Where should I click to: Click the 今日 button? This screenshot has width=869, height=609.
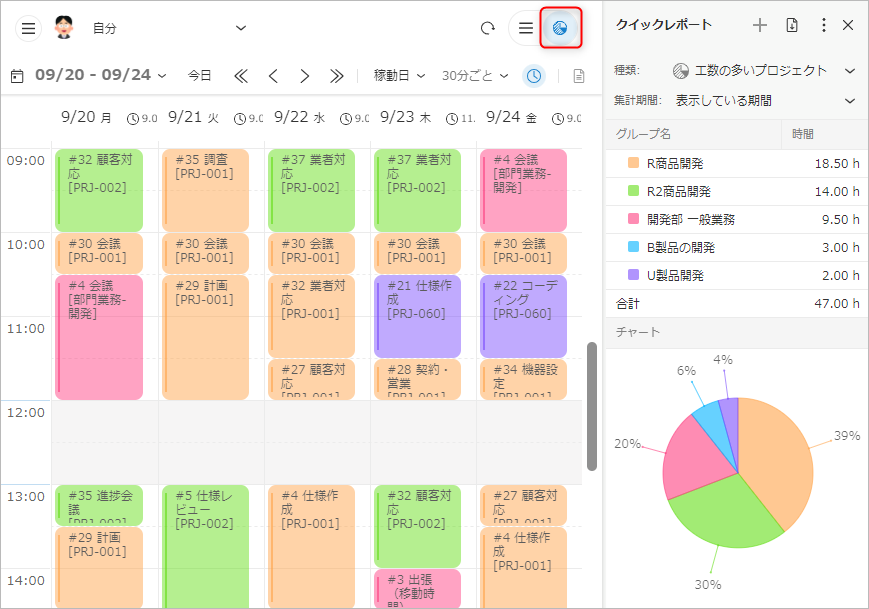click(200, 76)
